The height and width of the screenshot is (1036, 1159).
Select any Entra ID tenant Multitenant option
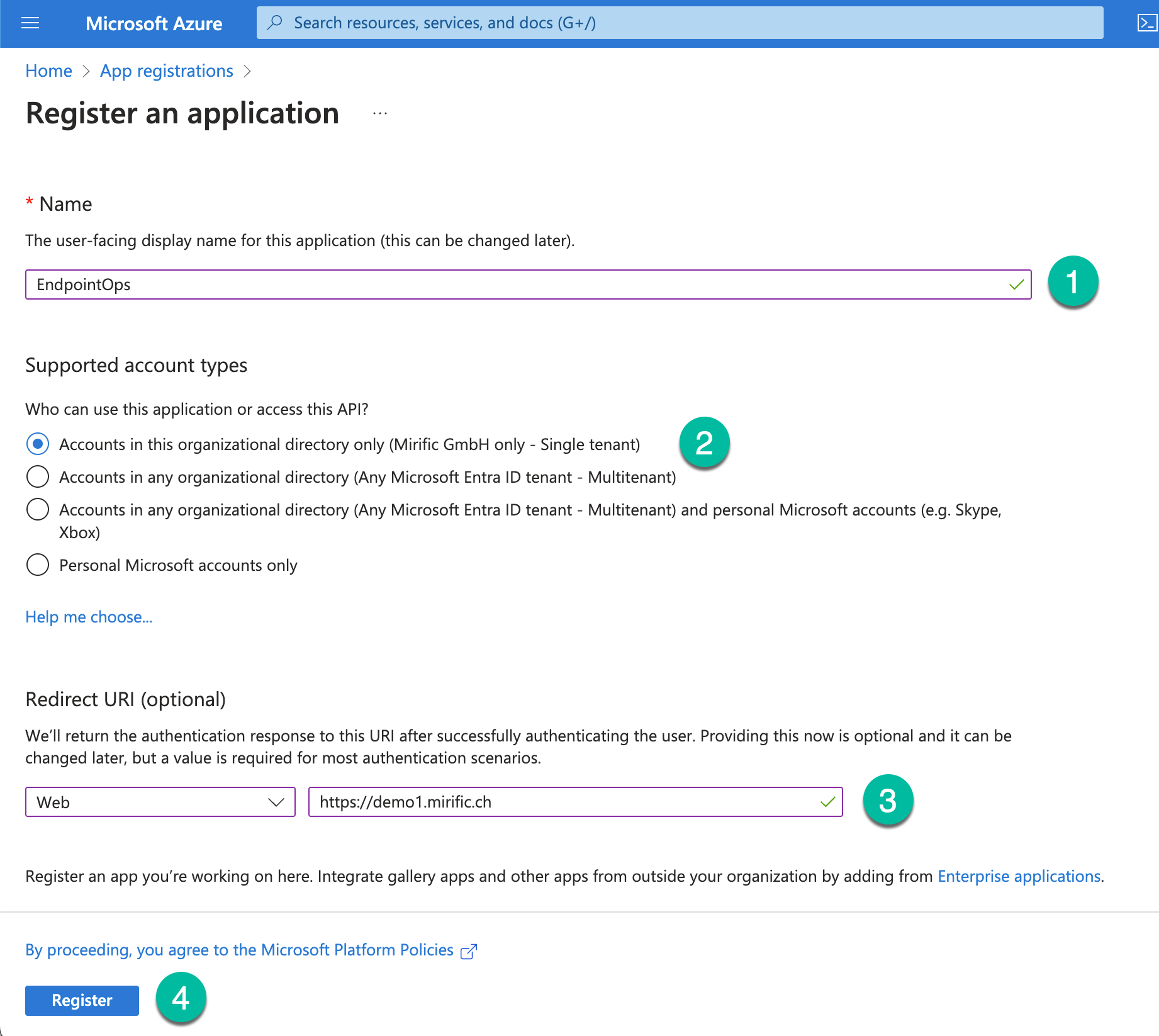click(38, 477)
